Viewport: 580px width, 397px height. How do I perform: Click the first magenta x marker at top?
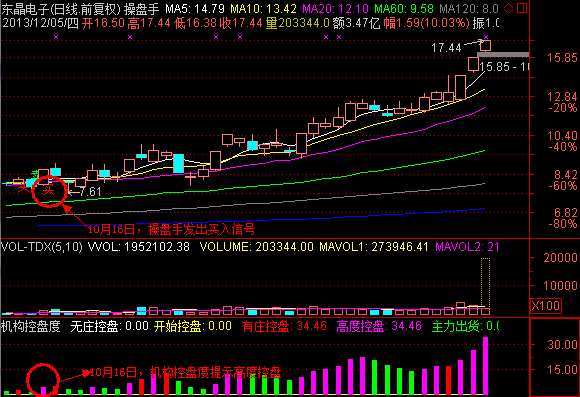click(x=56, y=37)
